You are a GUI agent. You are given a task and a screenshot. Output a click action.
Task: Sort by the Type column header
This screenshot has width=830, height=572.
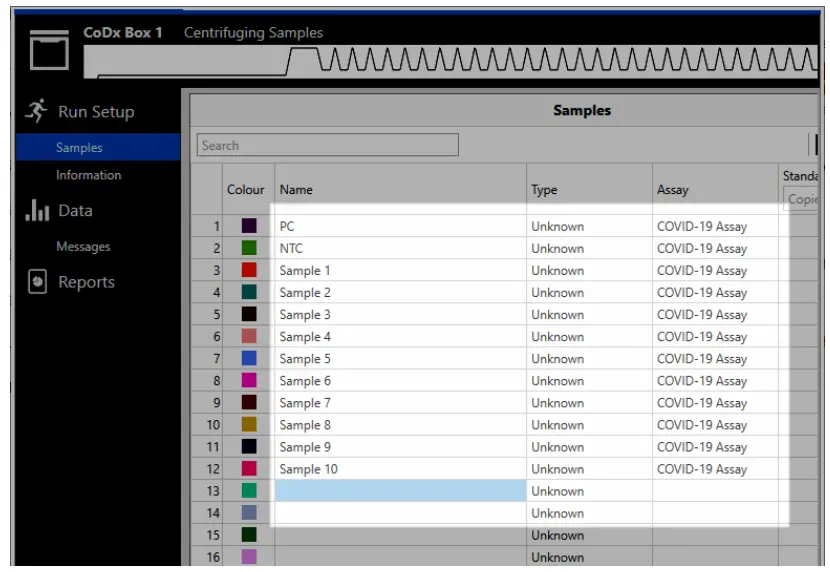tap(589, 189)
